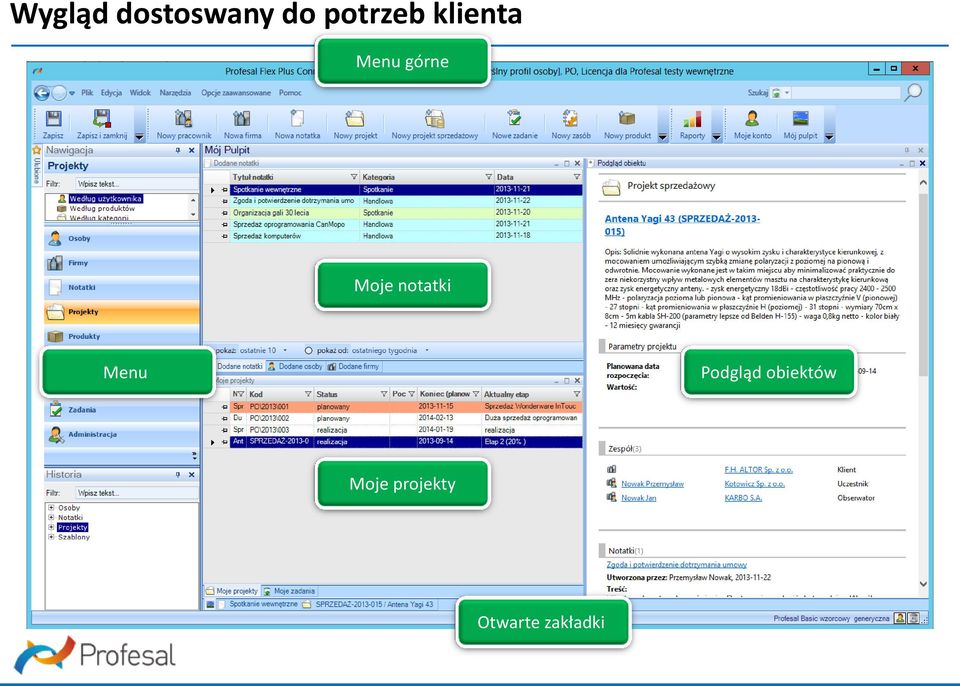Switch to the Dodane osoby tab
Viewport: 960px width, 686px height.
pyautogui.click(x=294, y=366)
